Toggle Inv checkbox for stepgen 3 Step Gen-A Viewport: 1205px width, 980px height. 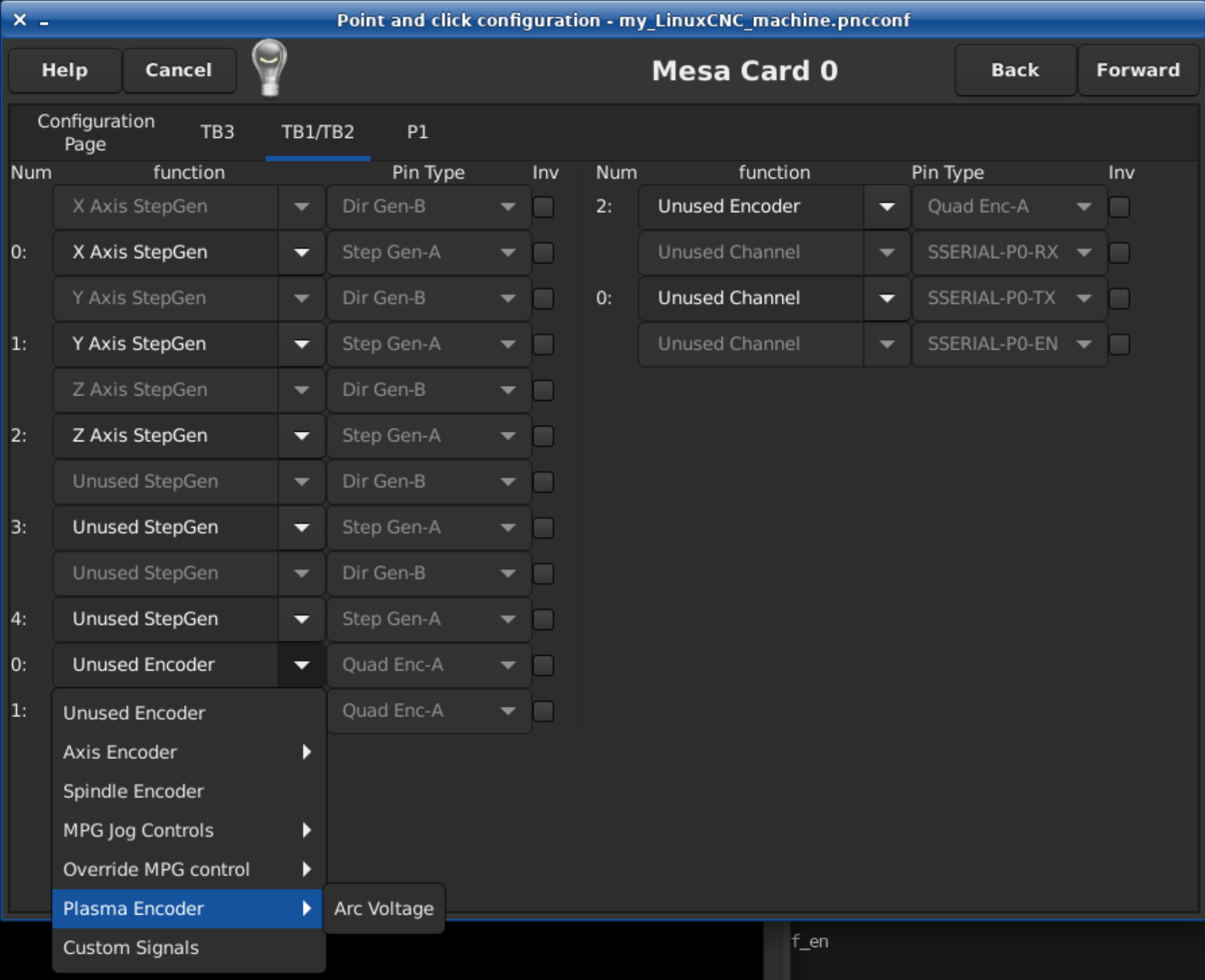tap(544, 528)
